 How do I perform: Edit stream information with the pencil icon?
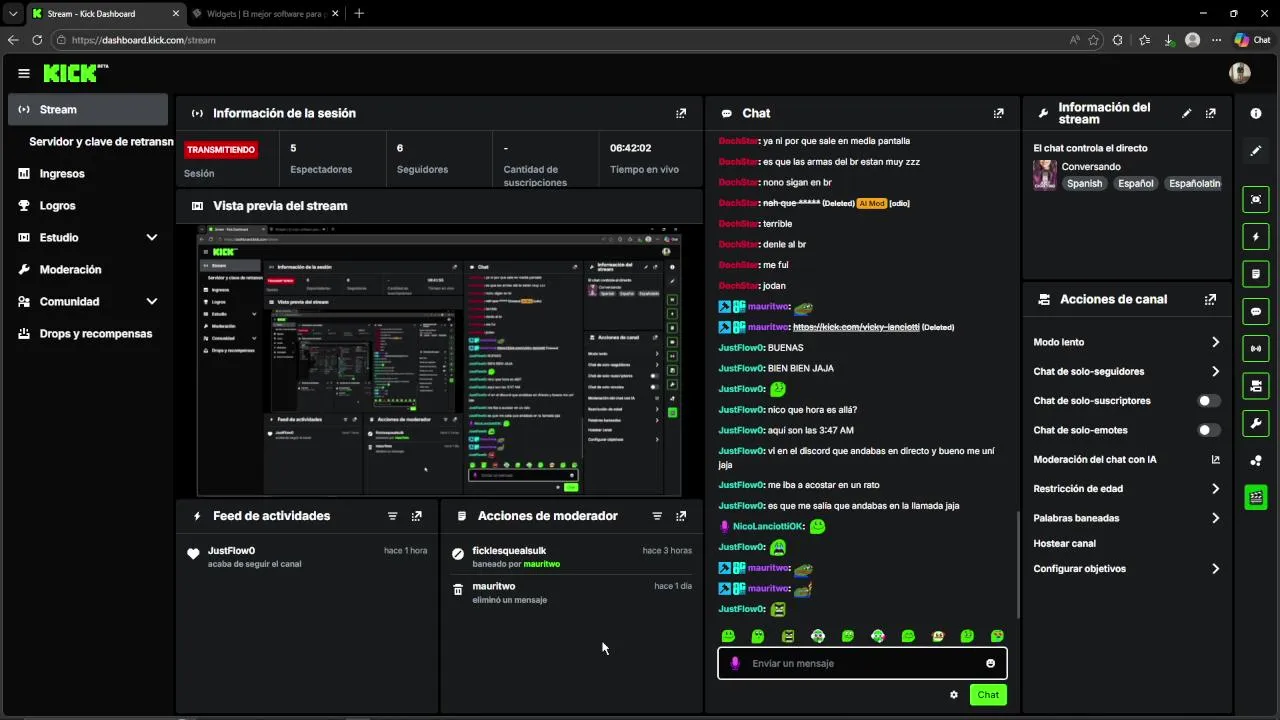(x=1187, y=114)
